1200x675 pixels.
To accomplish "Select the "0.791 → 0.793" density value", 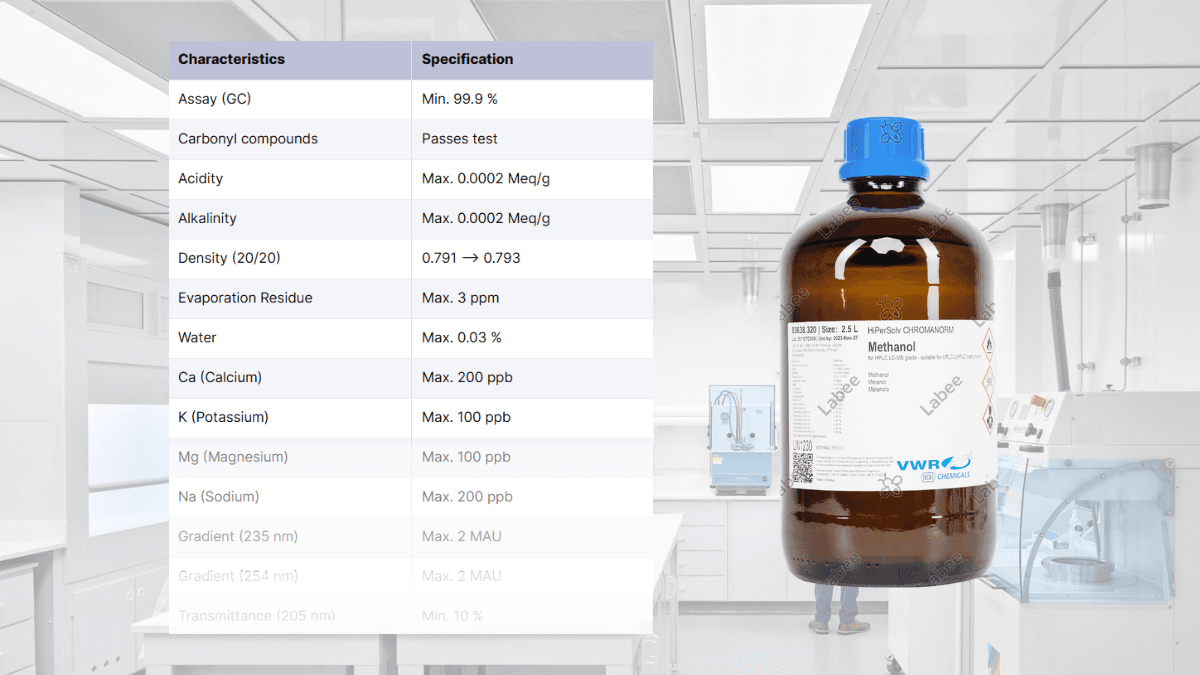I will pos(471,258).
